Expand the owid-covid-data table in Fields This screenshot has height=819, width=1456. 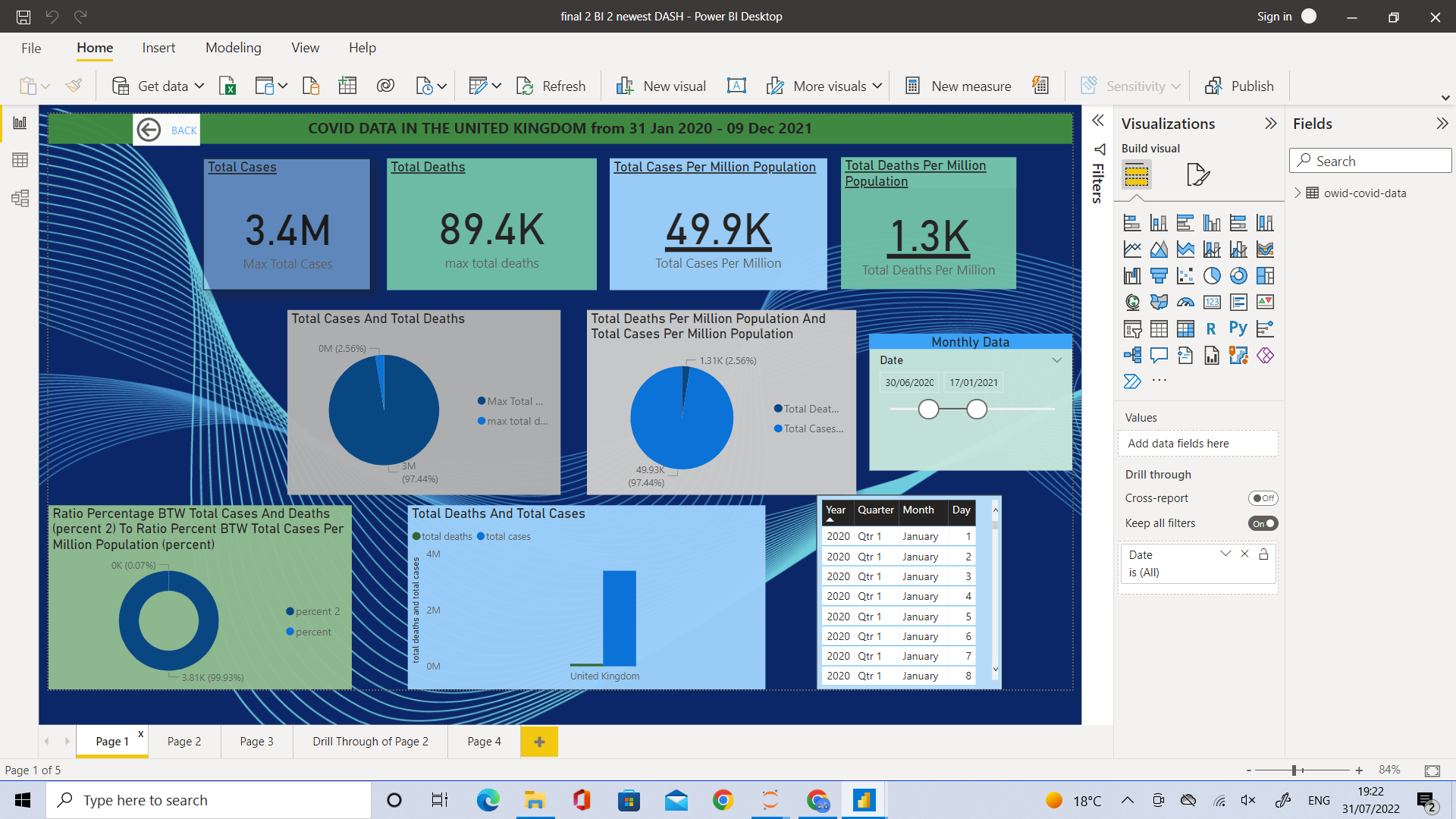point(1298,193)
